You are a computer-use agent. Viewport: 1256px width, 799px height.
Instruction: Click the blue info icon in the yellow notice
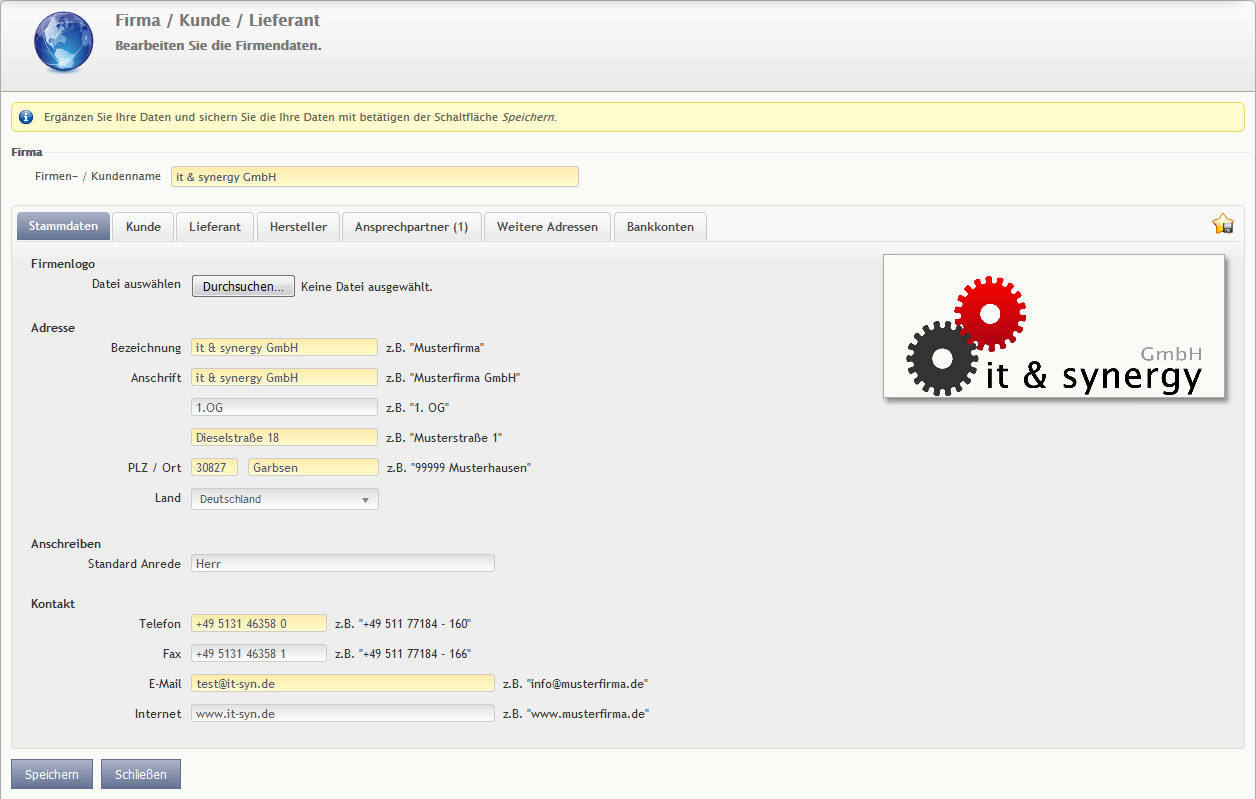[x=26, y=117]
